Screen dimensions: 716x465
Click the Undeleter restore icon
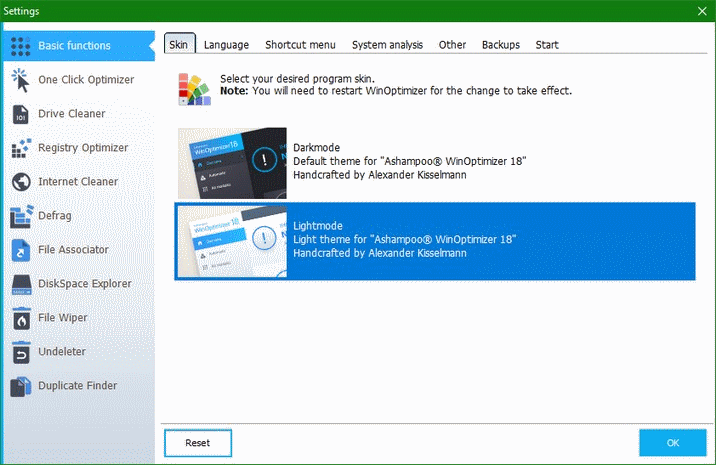click(21, 352)
